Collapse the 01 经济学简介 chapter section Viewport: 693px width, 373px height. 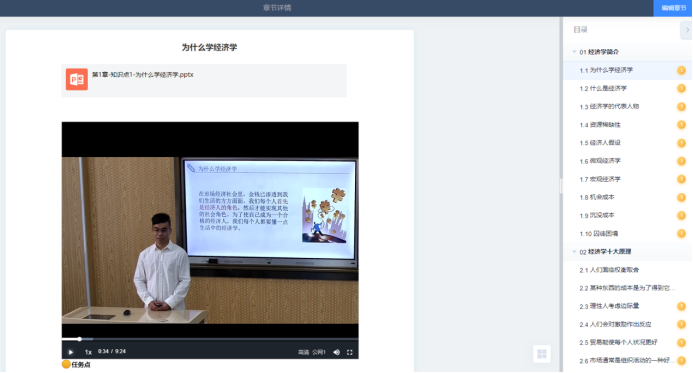pyautogui.click(x=574, y=52)
